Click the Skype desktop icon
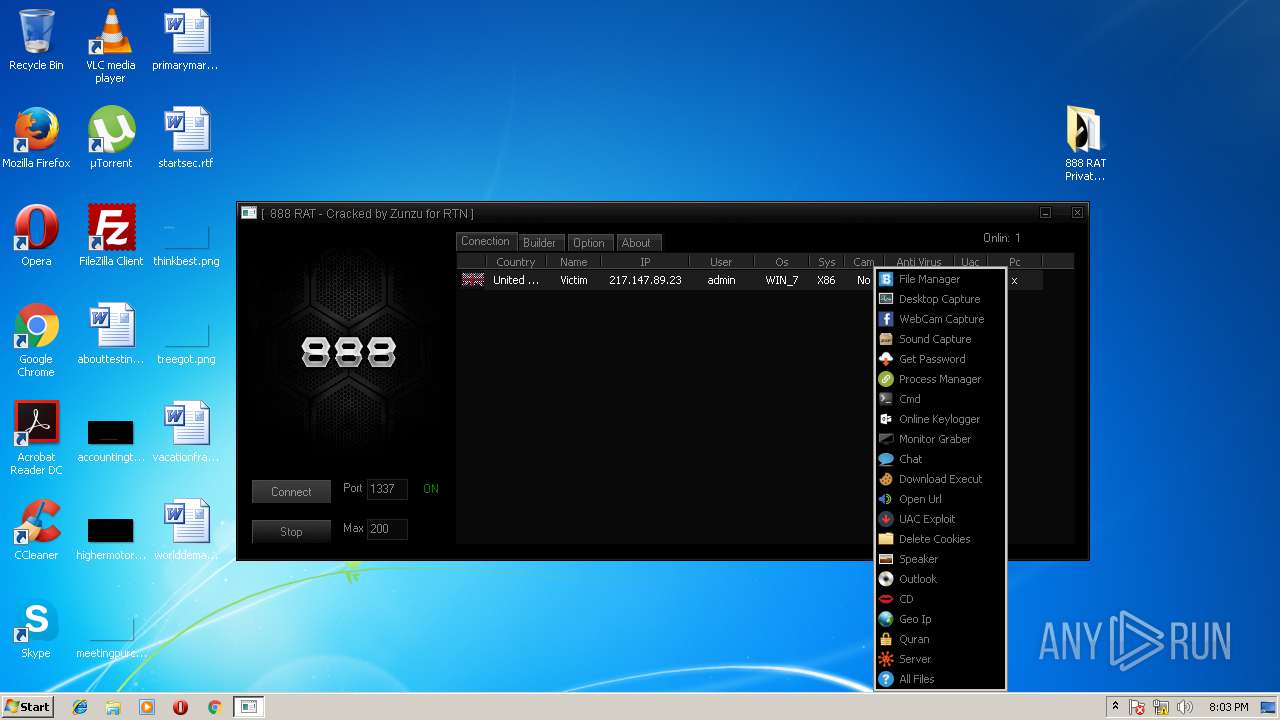This screenshot has height=720, width=1280. tap(36, 628)
